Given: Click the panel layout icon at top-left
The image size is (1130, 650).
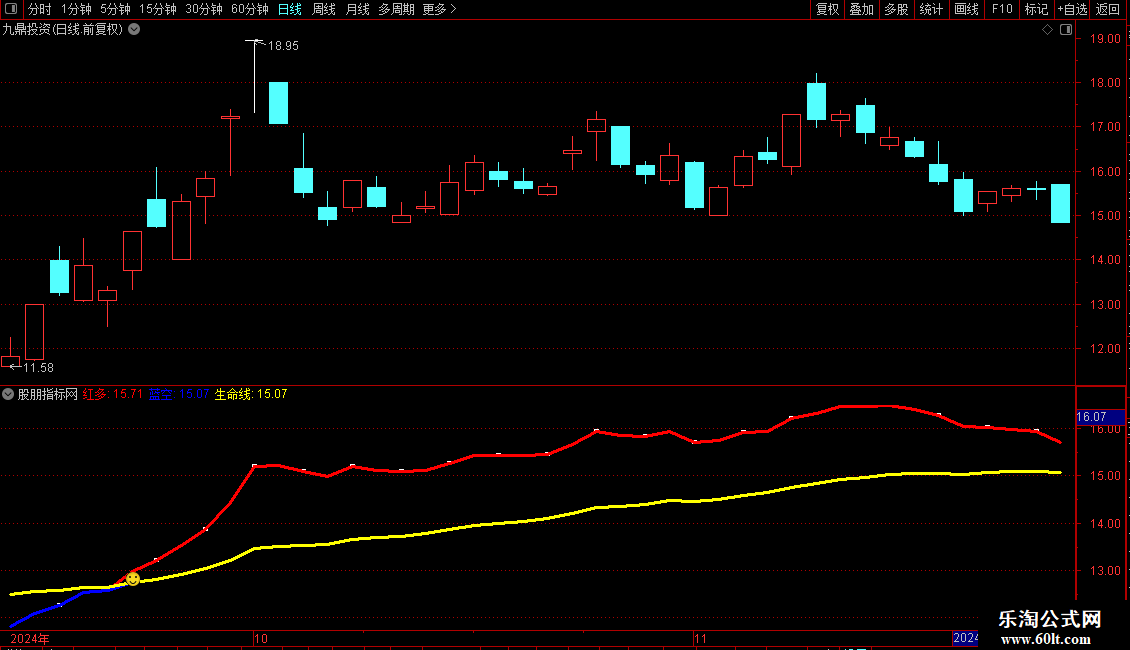Looking at the screenshot, I should tap(11, 9).
